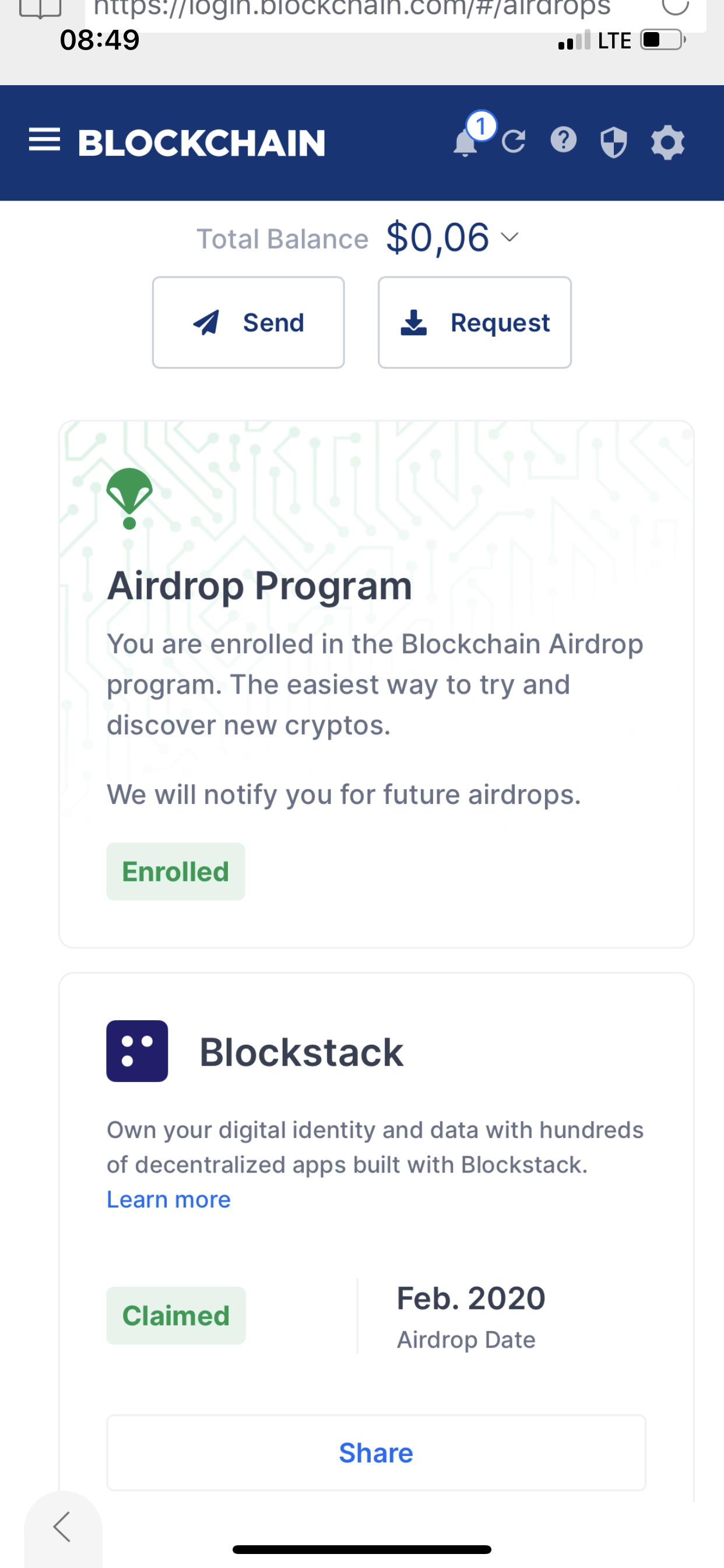The height and width of the screenshot is (1568, 724).
Task: Open the security shield icon
Action: (x=613, y=142)
